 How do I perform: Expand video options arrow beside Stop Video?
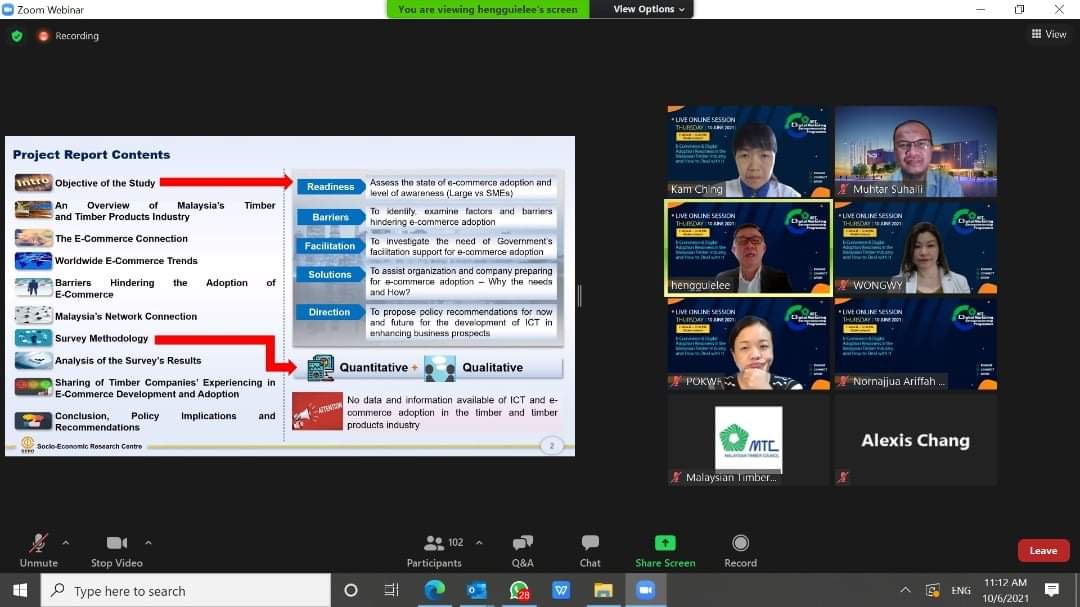148,543
